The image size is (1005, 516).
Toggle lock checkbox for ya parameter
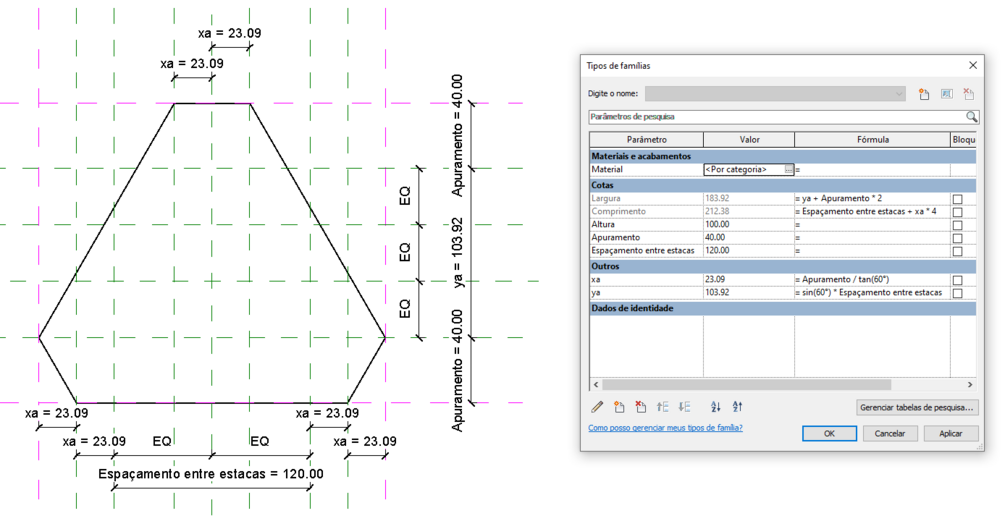(x=958, y=293)
